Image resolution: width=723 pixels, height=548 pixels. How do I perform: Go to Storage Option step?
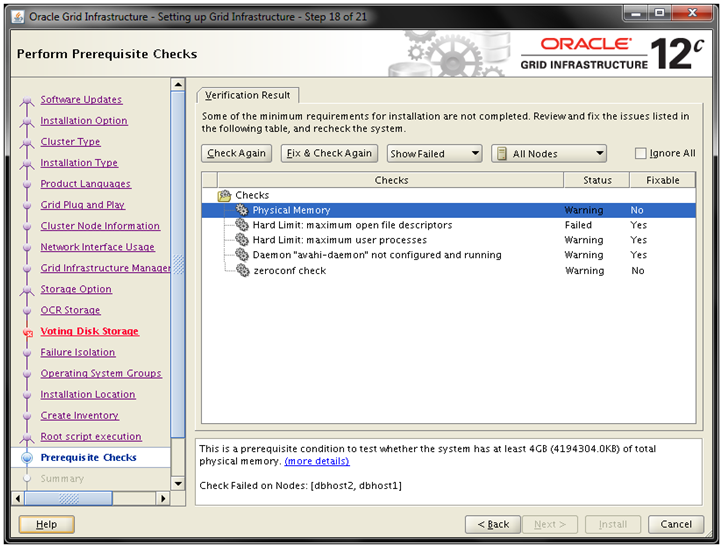click(x=76, y=289)
